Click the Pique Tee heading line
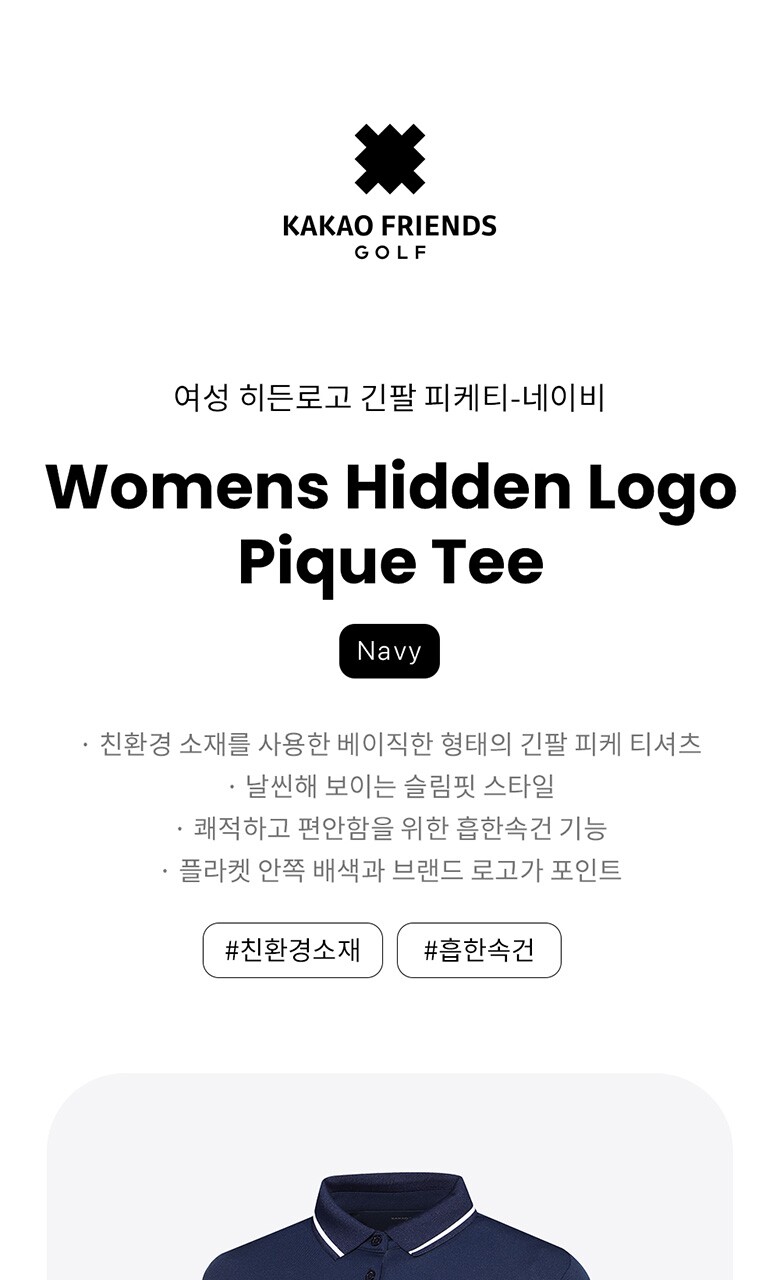The image size is (780, 1280). [x=391, y=563]
